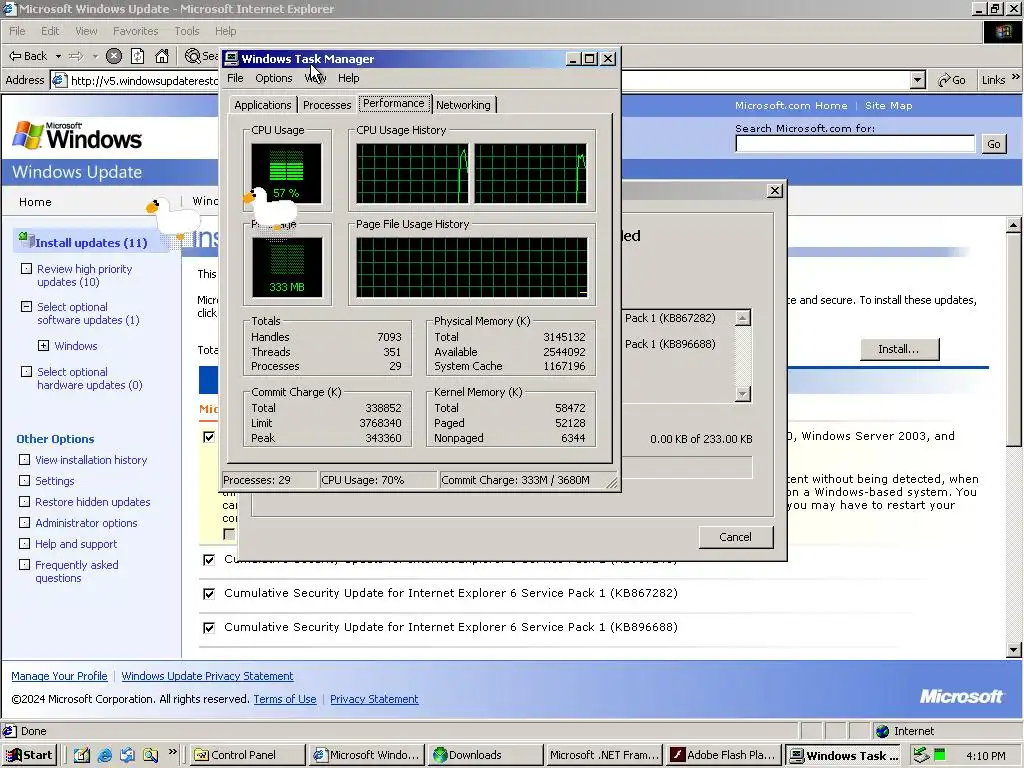Uncheck the KB896688 update checkbox
This screenshot has width=1024, height=768.
point(209,628)
